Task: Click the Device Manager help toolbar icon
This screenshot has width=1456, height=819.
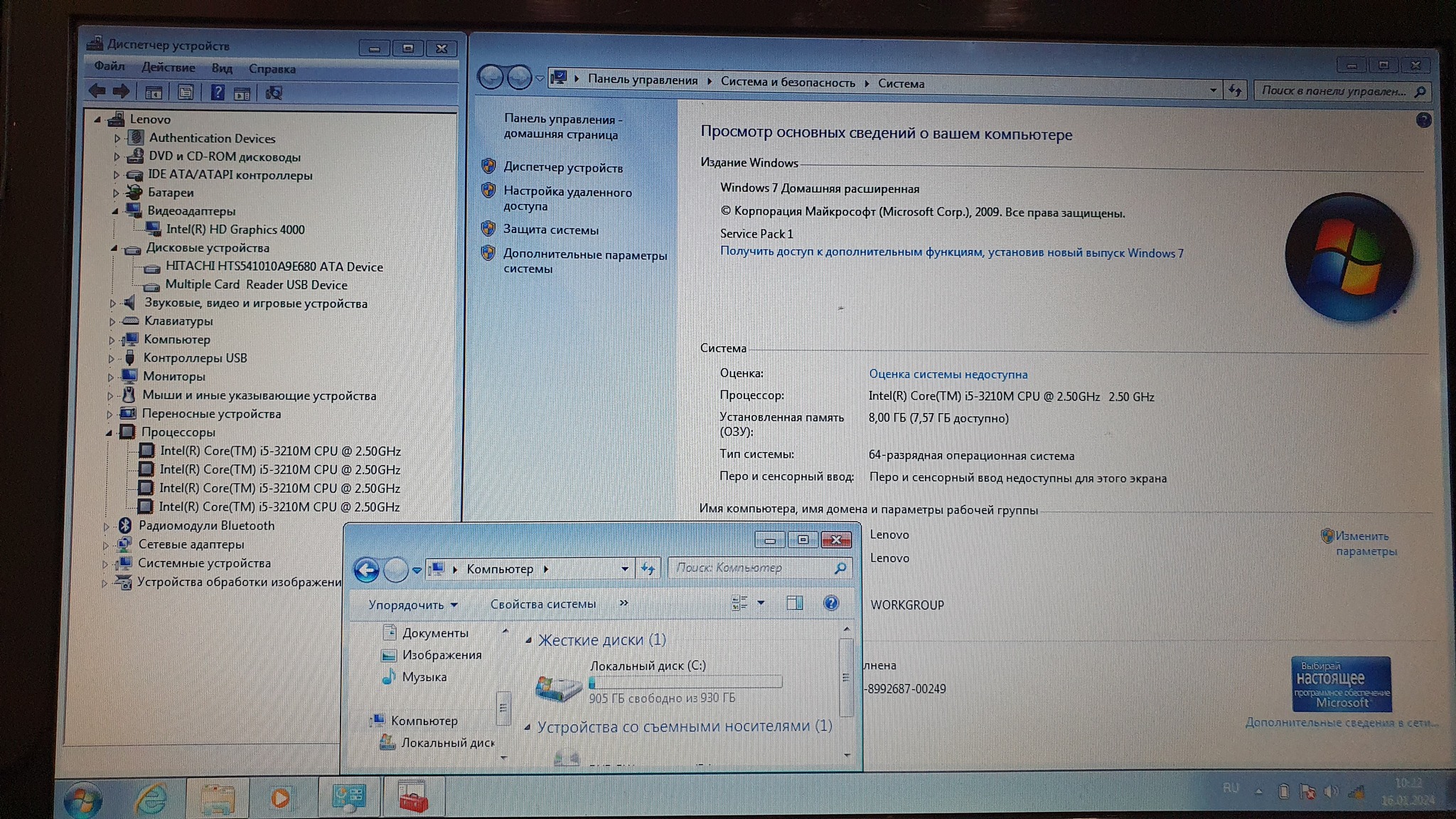Action: coord(218,92)
